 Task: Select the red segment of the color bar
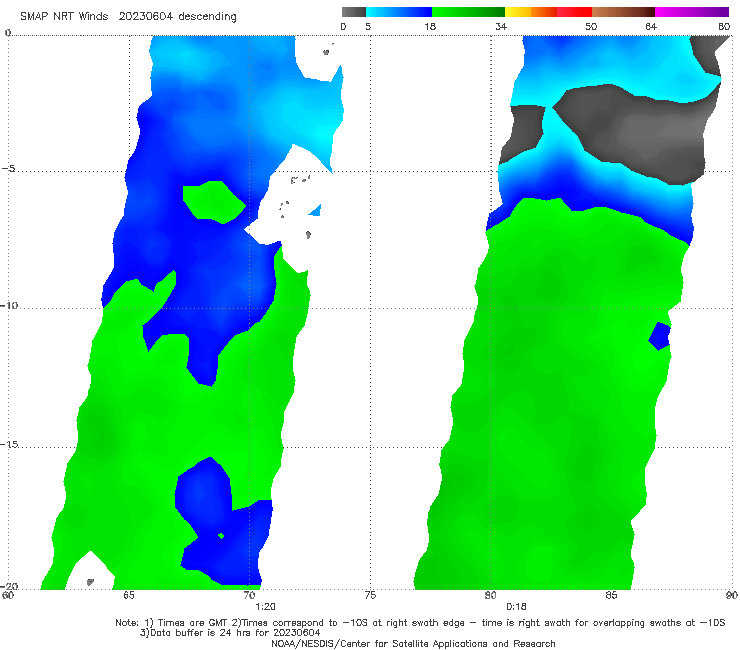pyautogui.click(x=574, y=12)
